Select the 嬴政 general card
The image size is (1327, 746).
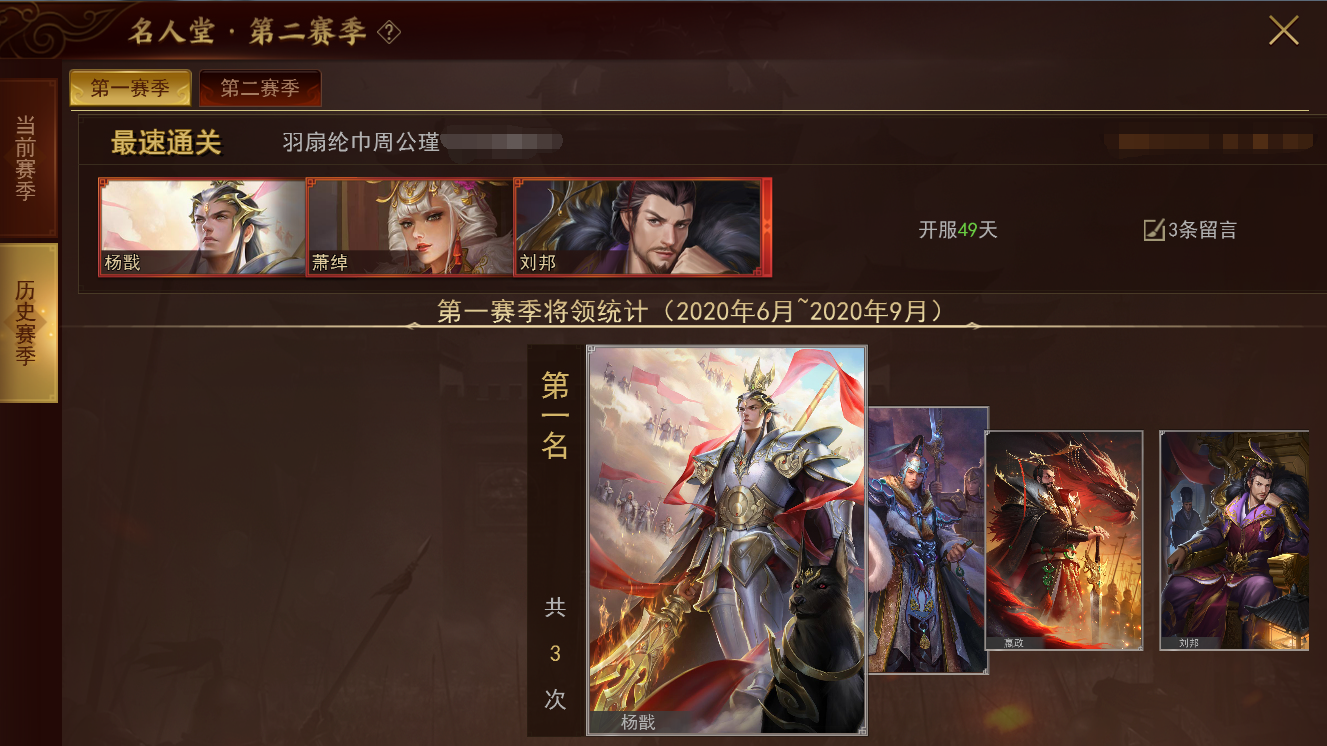coord(1064,540)
